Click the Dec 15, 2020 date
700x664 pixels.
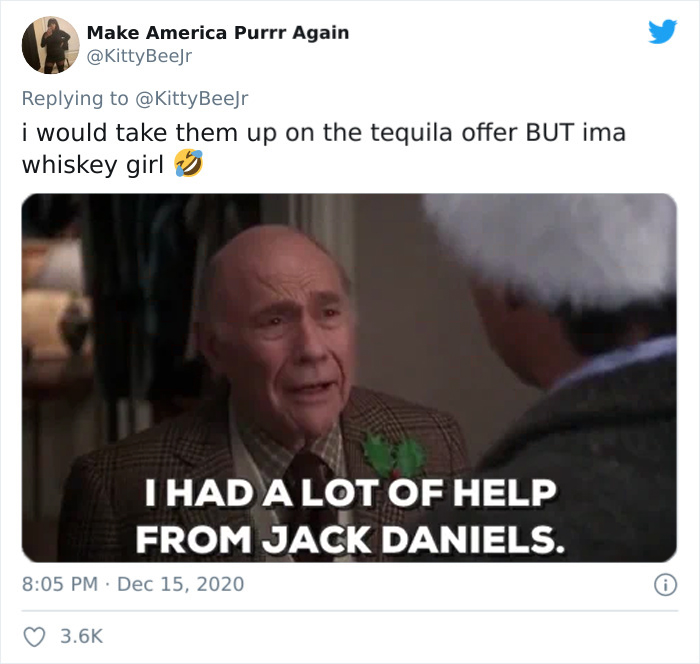180,584
